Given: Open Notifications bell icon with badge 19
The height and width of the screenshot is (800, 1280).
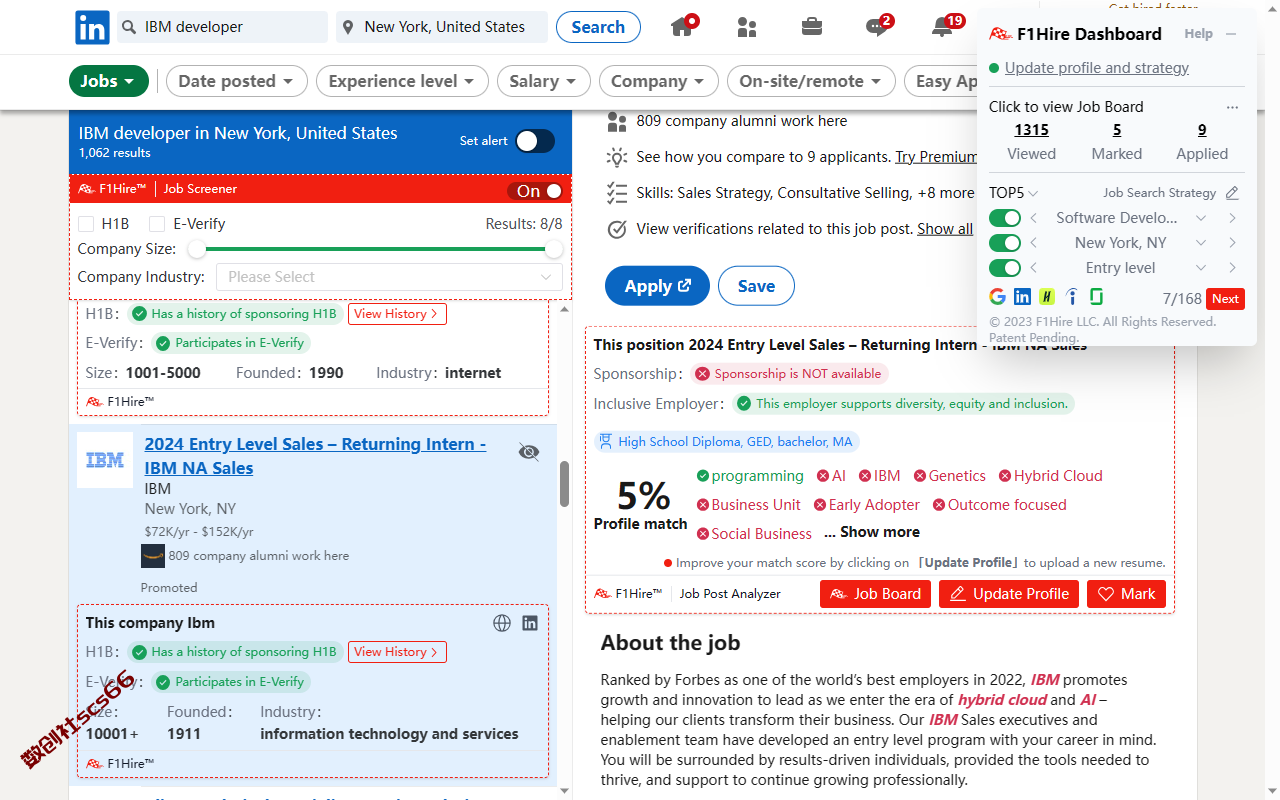Looking at the screenshot, I should (x=943, y=26).
